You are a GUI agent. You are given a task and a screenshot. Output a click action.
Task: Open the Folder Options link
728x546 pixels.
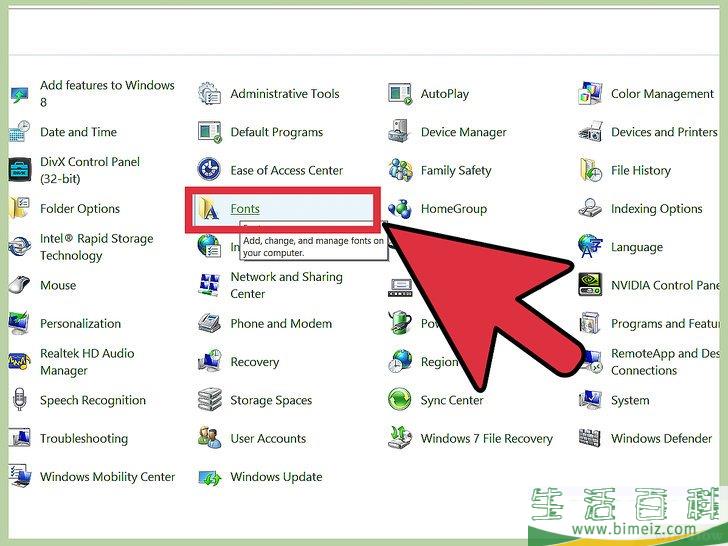(x=80, y=208)
